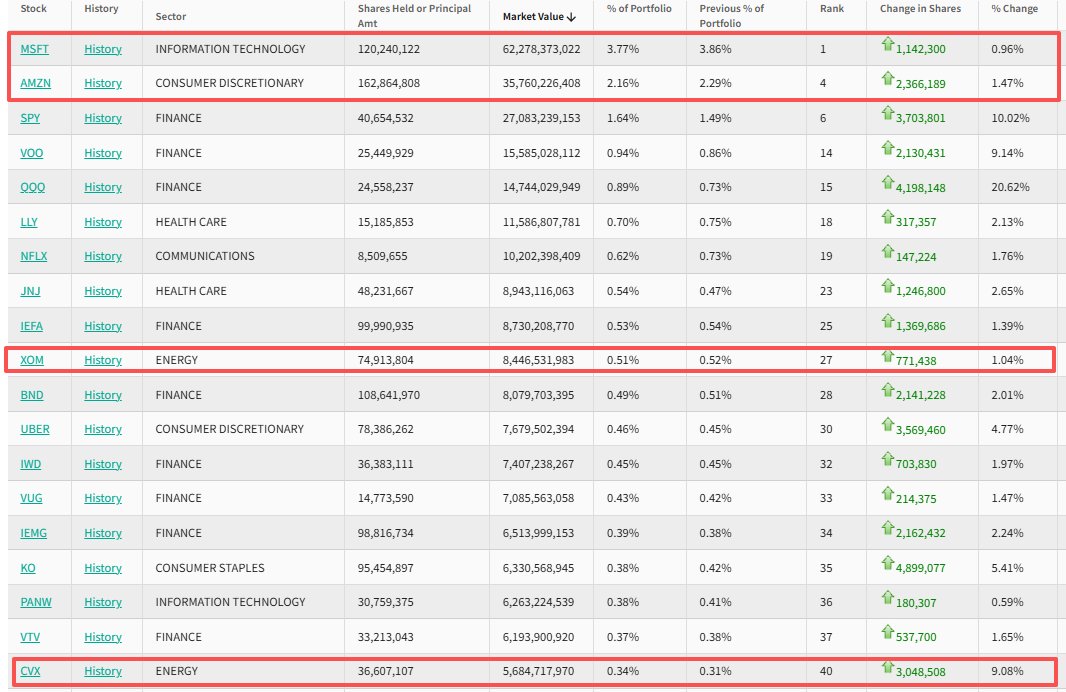Sort by the Market Value column header
Image resolution: width=1066 pixels, height=692 pixels.
click(539, 16)
